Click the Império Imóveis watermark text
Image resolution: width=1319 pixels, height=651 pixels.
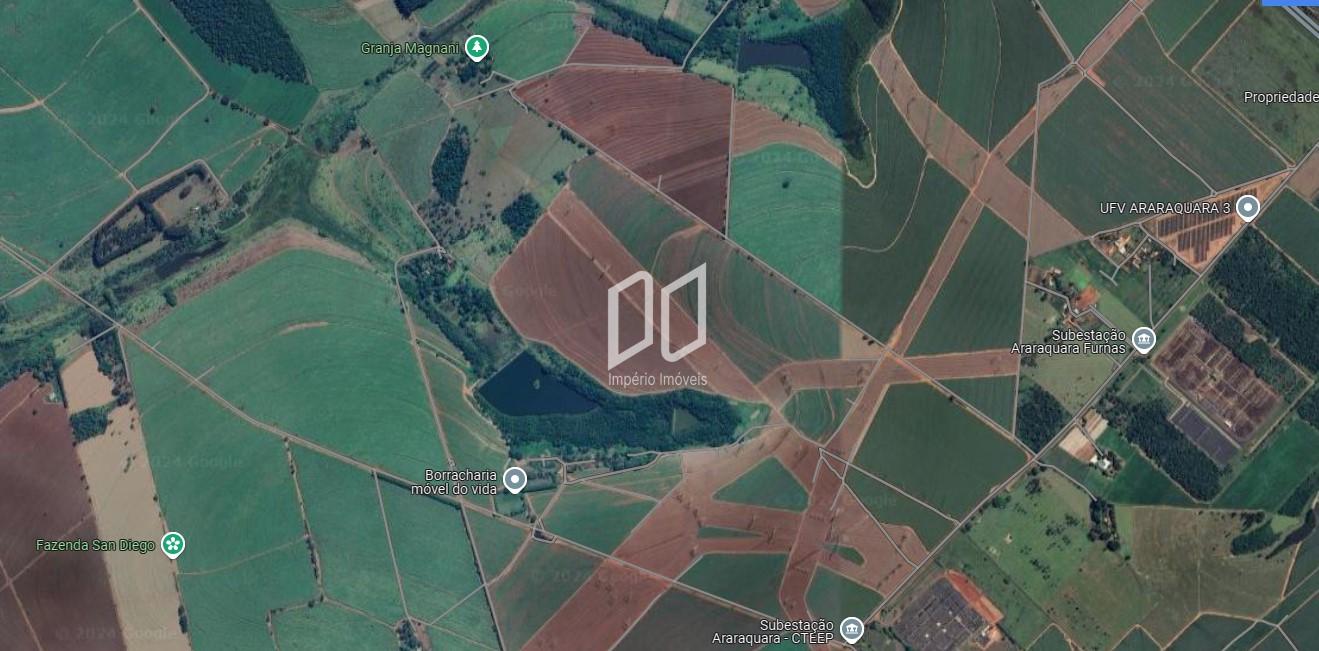pyautogui.click(x=657, y=380)
